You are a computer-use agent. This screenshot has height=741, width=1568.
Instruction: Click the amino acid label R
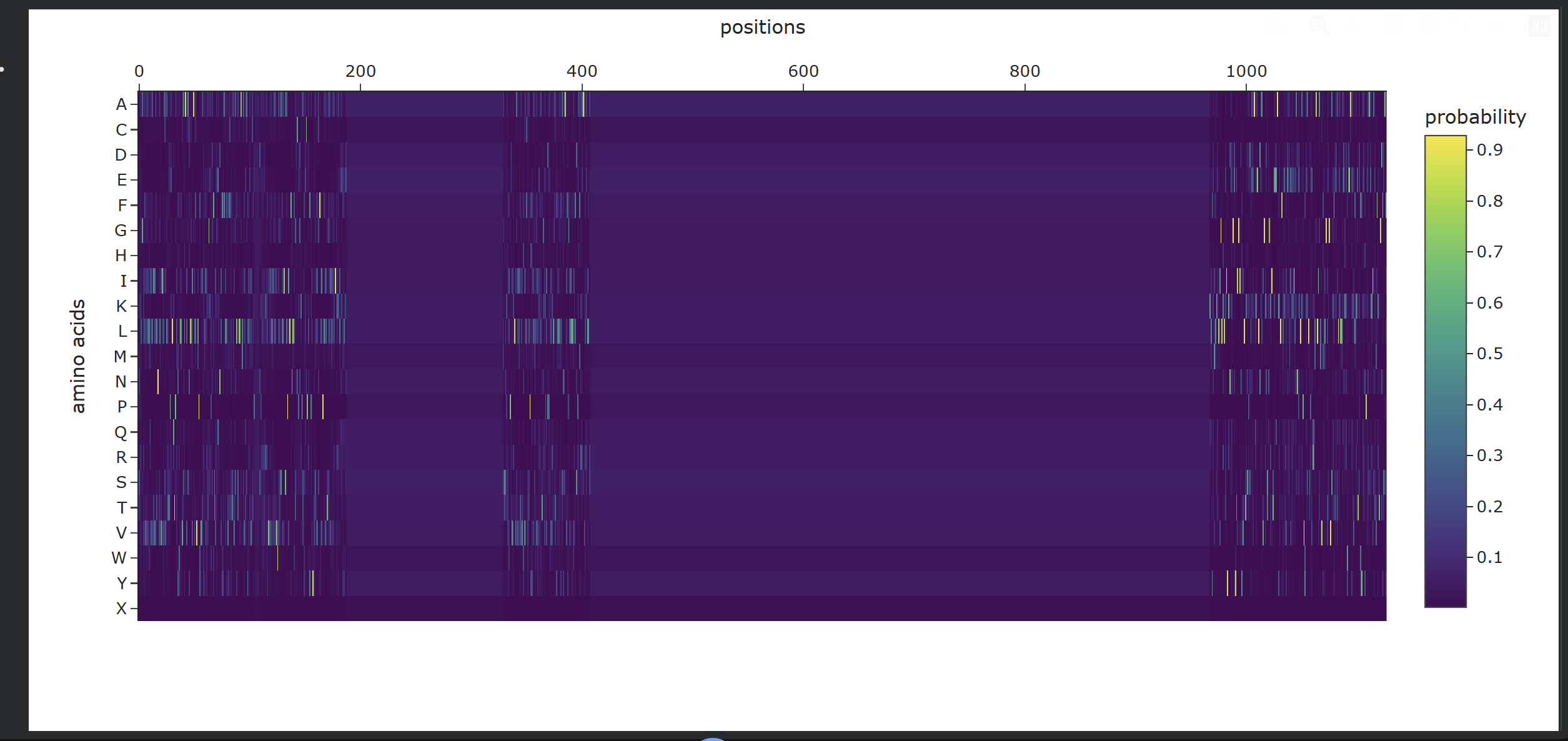[x=121, y=457]
